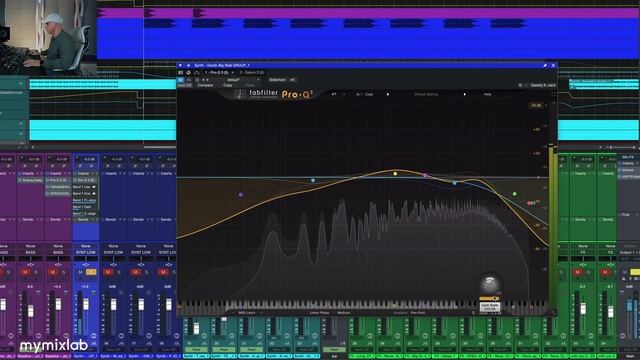Image resolution: width=640 pixels, height=360 pixels.
Task: Pin the plugin window
Action: (545, 65)
